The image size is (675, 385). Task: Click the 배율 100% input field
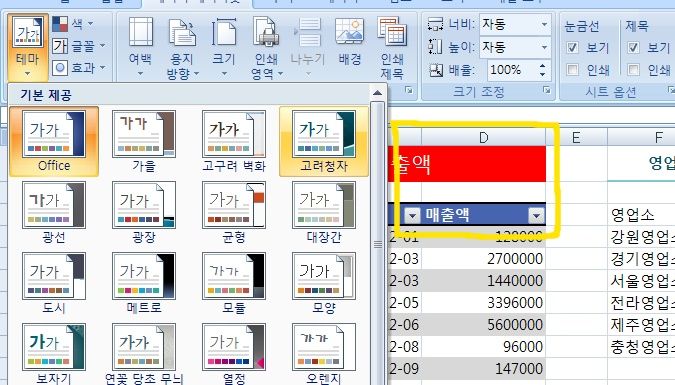pos(511,70)
